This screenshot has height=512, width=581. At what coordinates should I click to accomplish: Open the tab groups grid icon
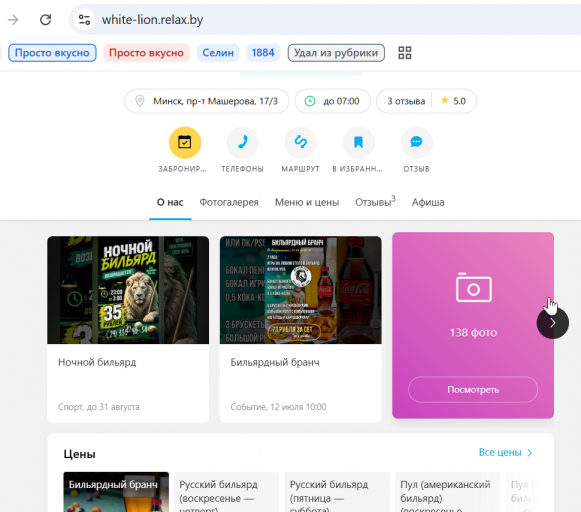(x=405, y=53)
